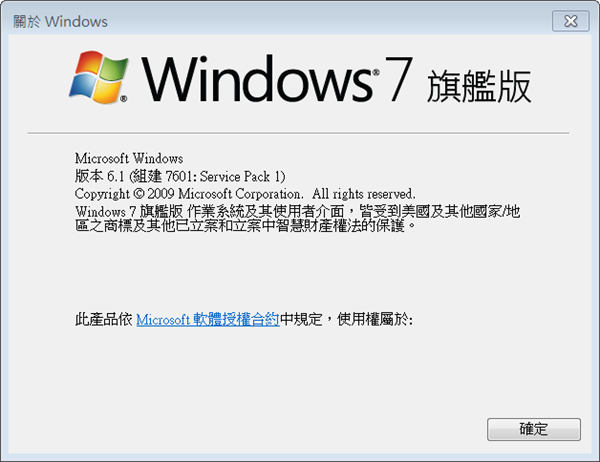Click the 確定 button
This screenshot has width=600, height=462.
[534, 429]
